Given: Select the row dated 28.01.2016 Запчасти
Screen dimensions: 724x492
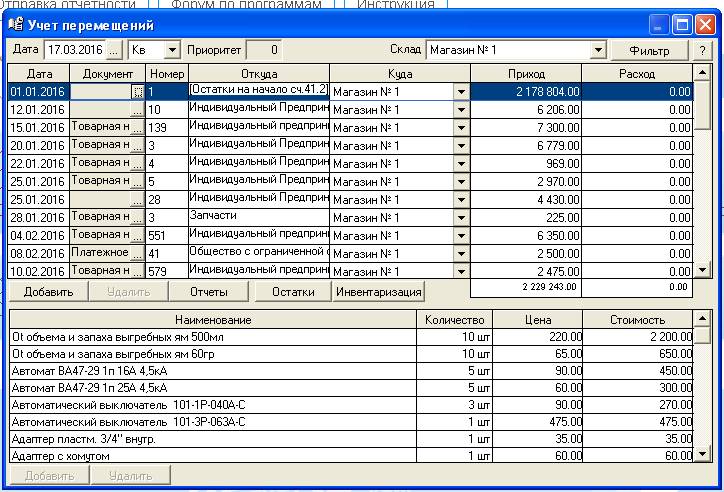Looking at the screenshot, I should [260, 217].
